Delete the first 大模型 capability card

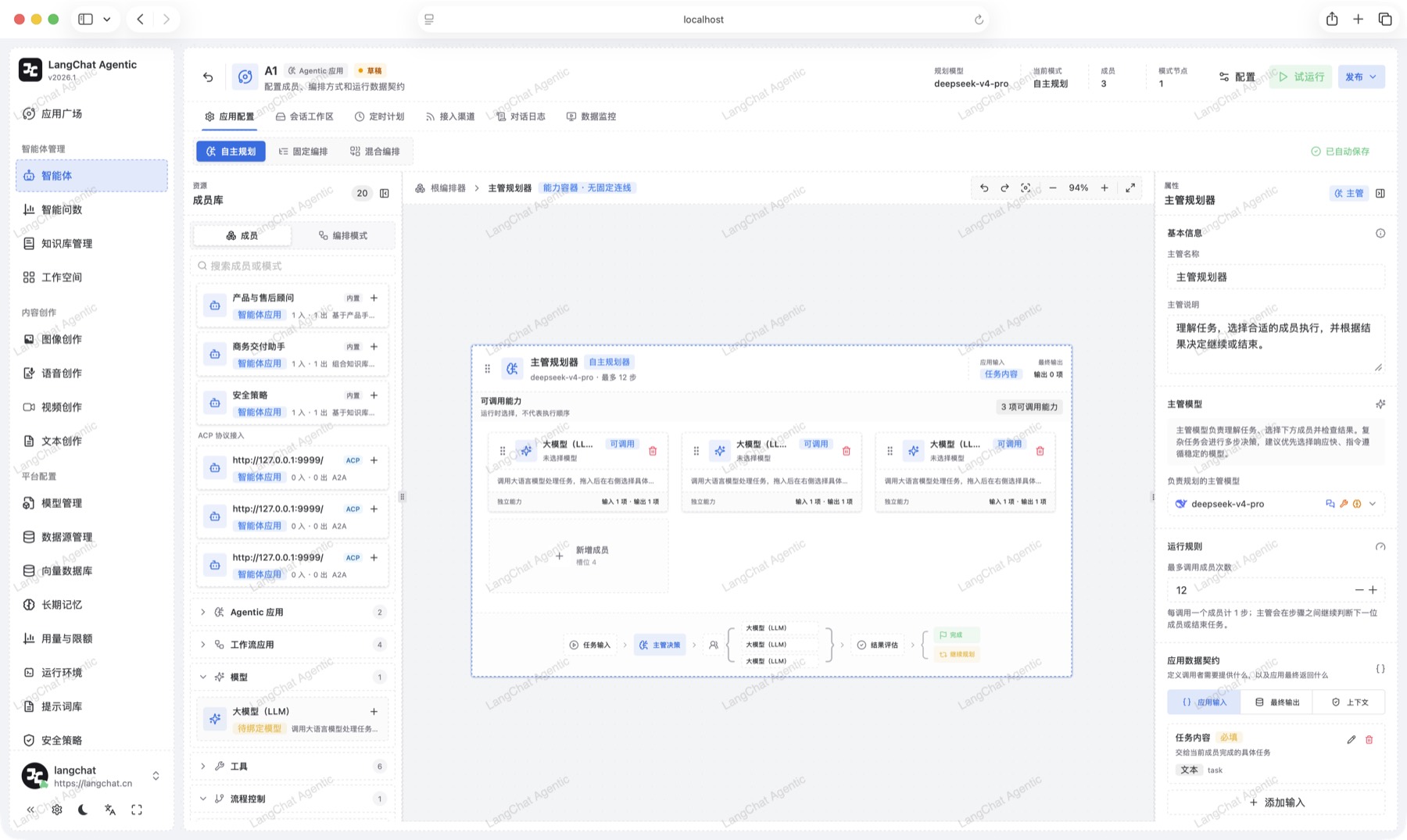(x=653, y=451)
